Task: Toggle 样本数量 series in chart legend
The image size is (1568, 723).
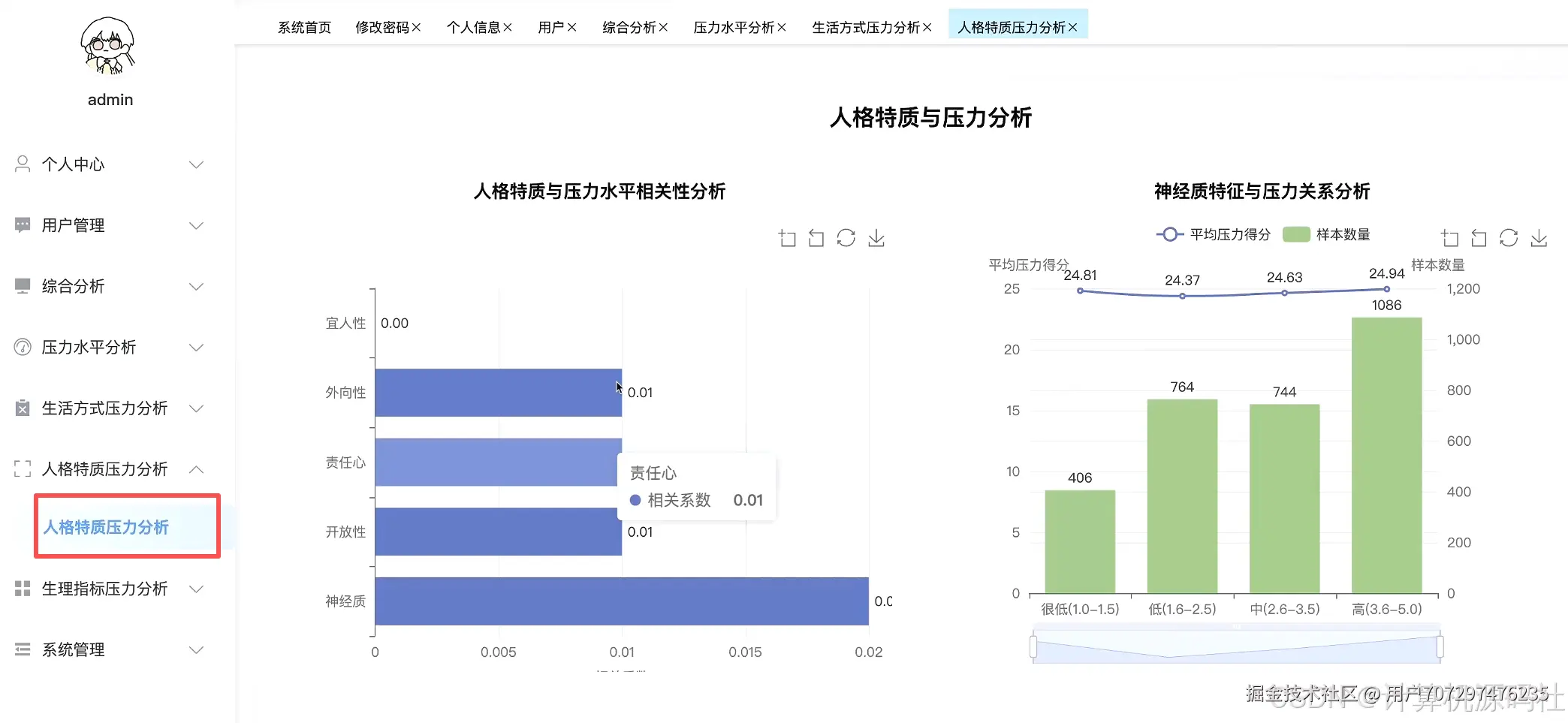Action: [1328, 233]
